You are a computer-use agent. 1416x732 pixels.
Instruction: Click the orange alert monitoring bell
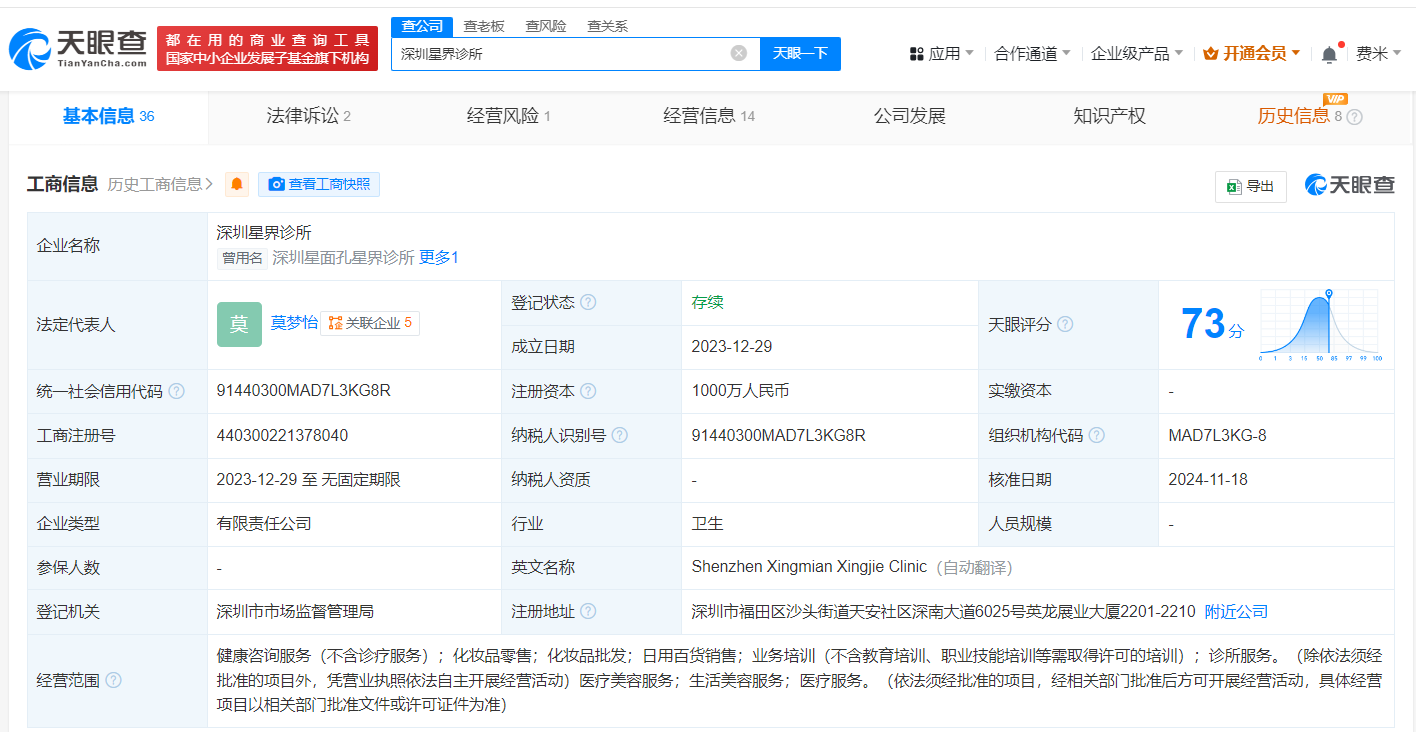click(x=237, y=184)
